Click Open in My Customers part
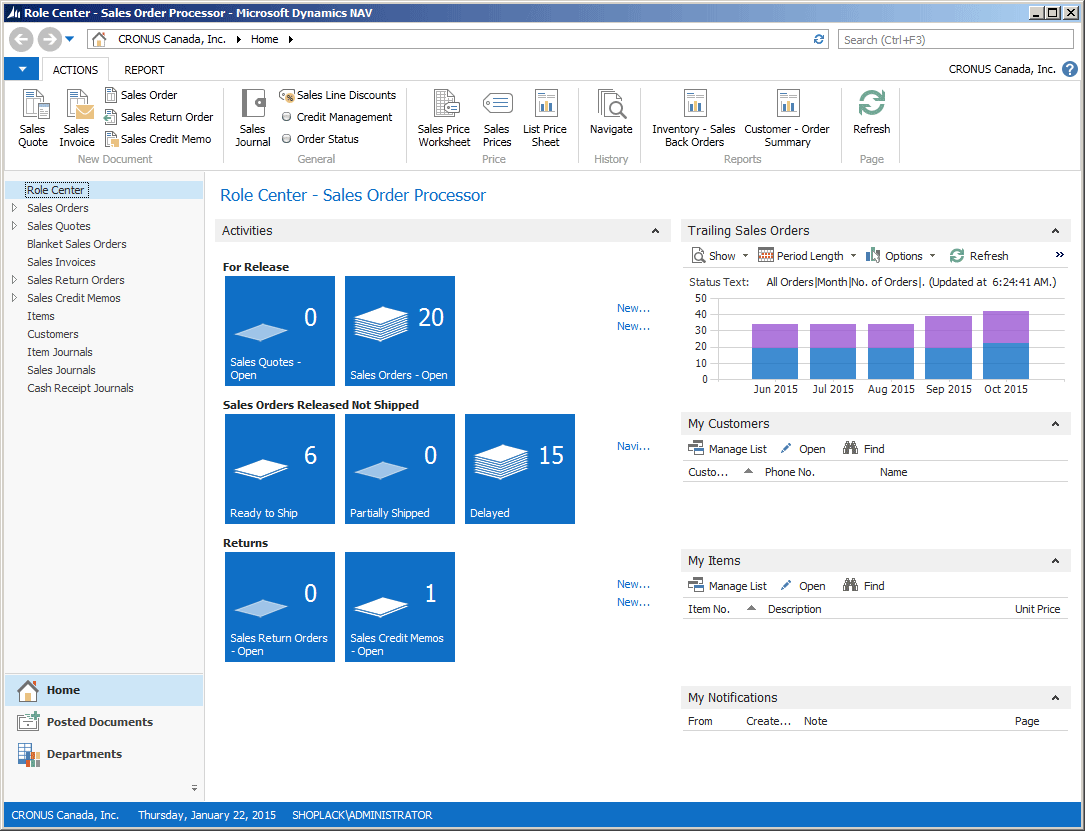 pos(803,449)
